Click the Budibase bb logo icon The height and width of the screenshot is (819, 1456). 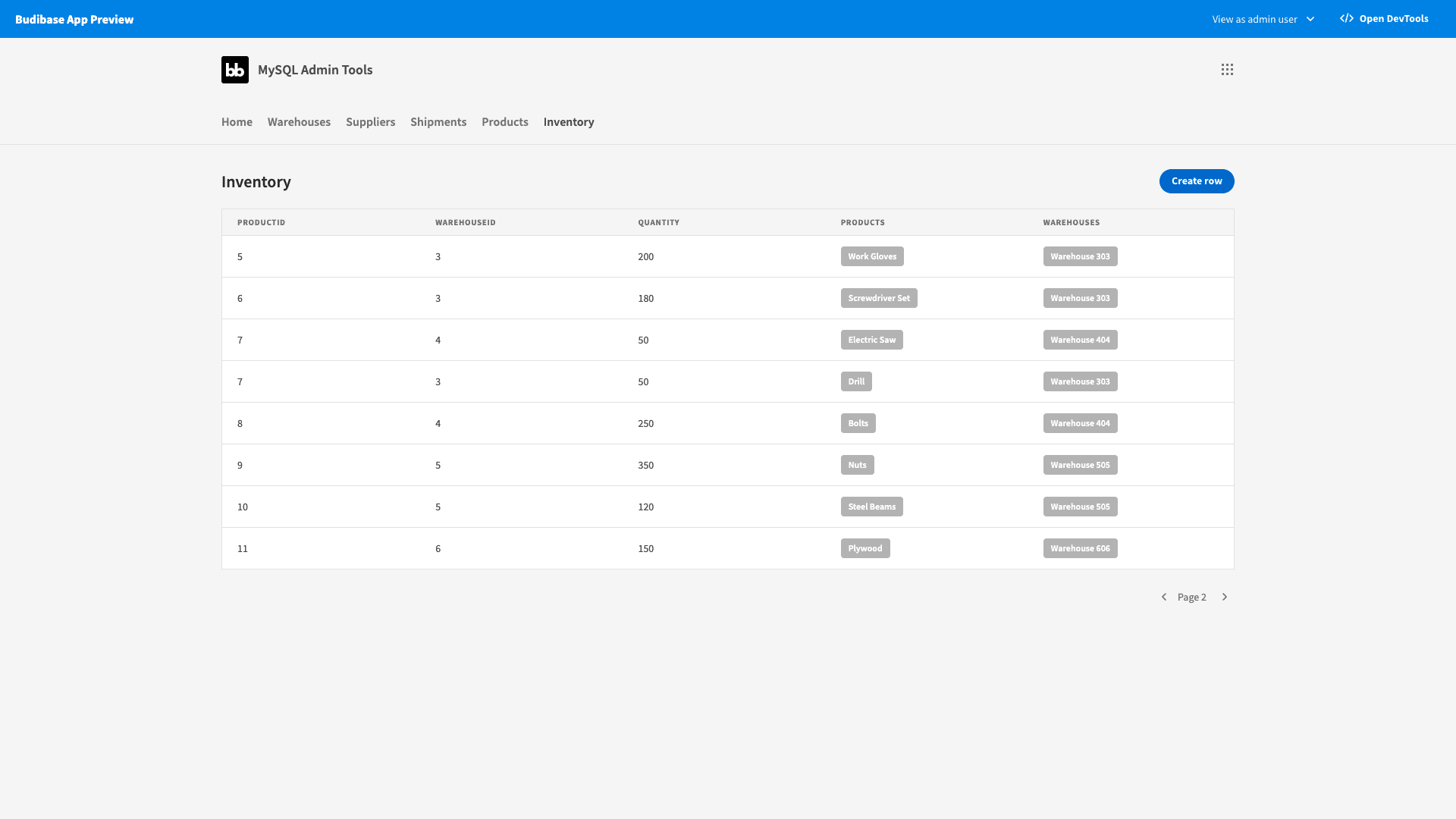[x=235, y=70]
